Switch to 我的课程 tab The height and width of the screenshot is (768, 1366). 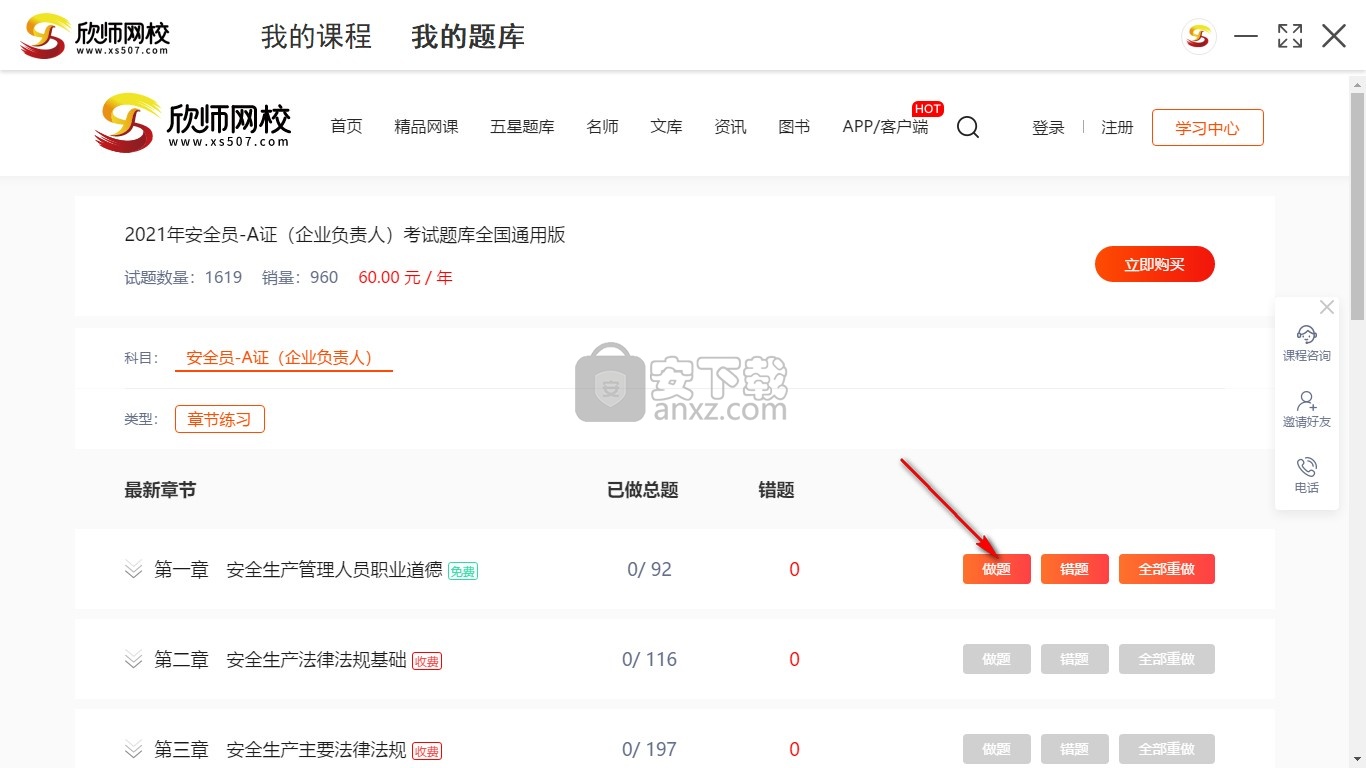tap(316, 37)
